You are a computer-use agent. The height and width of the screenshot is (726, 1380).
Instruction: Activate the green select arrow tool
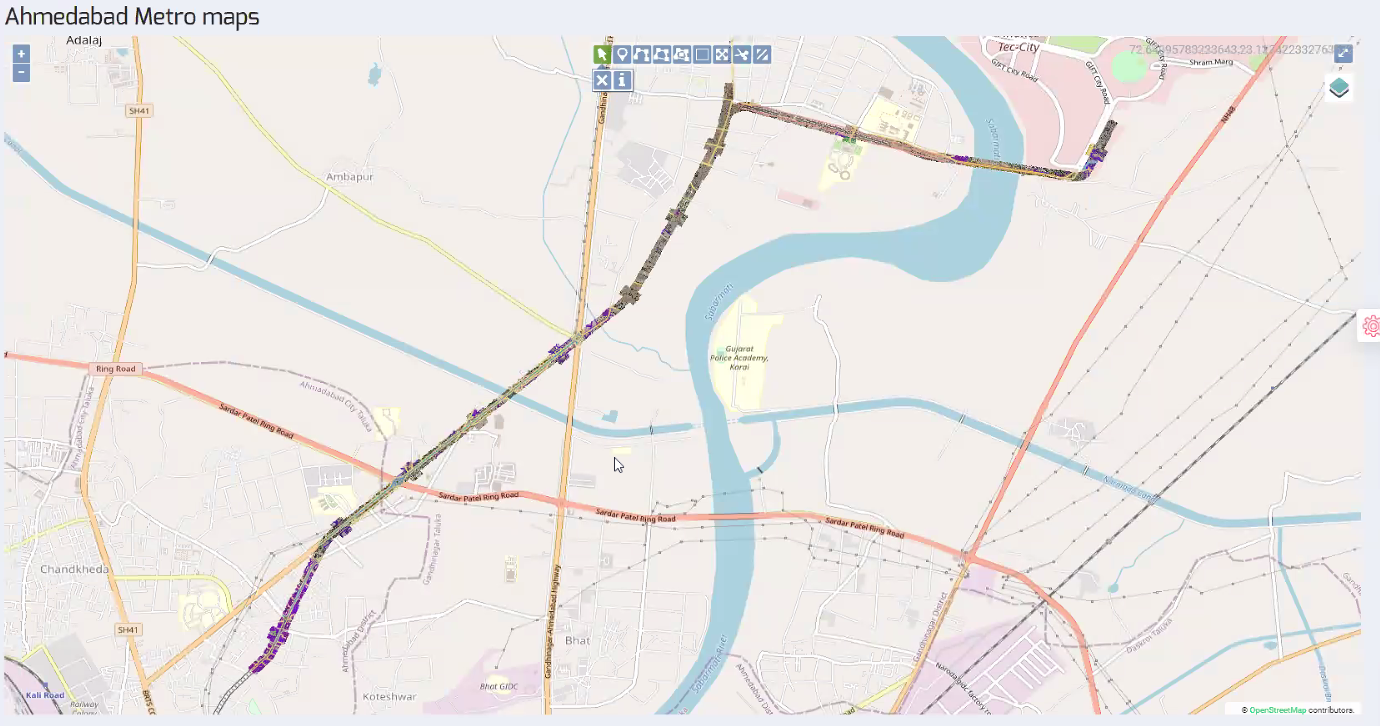click(x=602, y=54)
